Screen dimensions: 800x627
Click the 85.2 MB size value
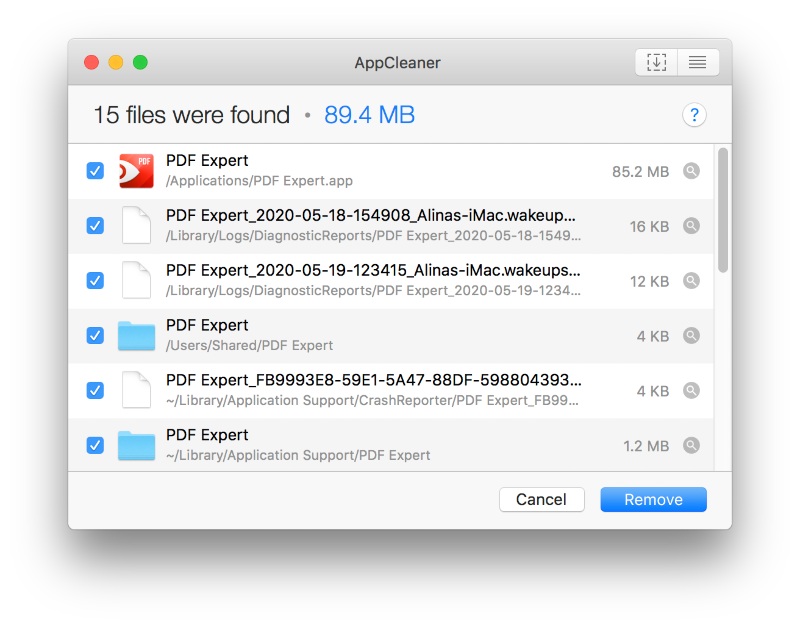[x=640, y=171]
